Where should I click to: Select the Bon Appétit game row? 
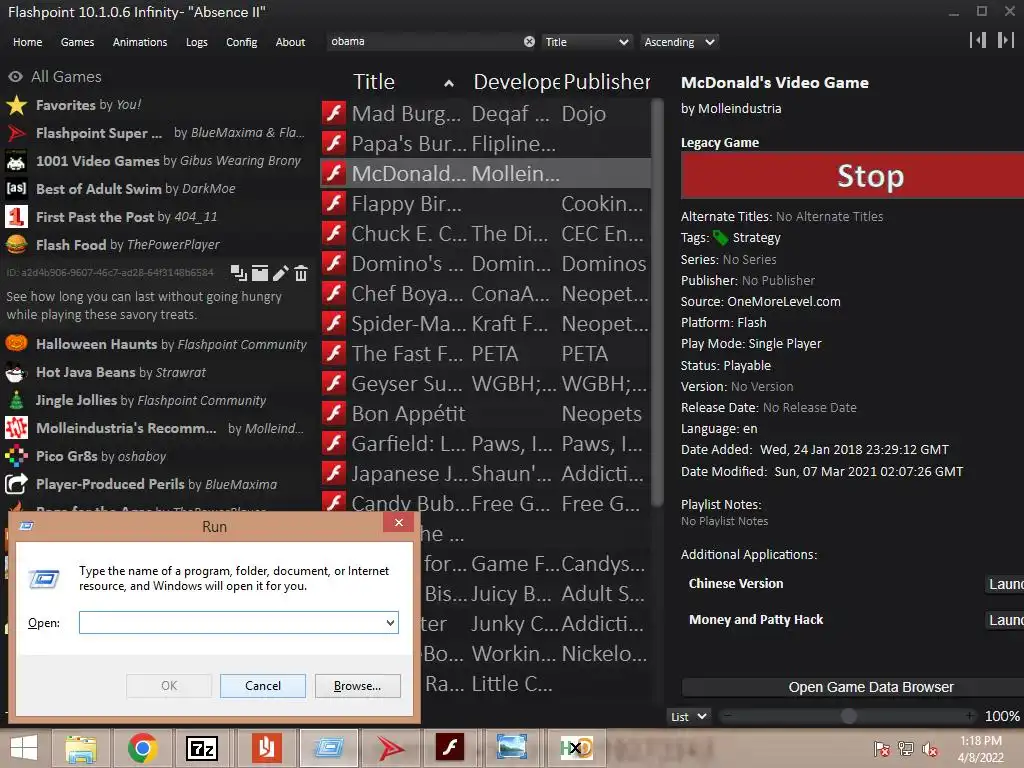pyautogui.click(x=485, y=413)
